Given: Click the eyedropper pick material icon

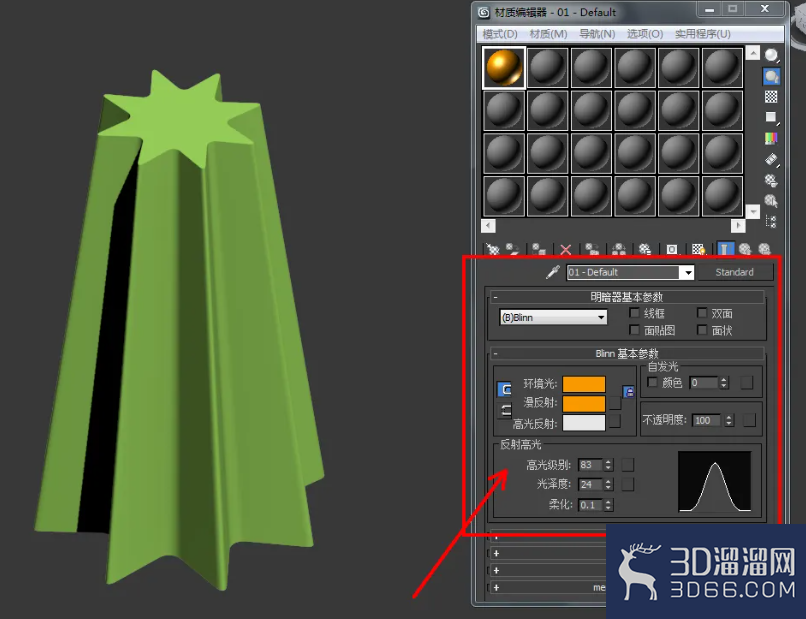Looking at the screenshot, I should [553, 271].
